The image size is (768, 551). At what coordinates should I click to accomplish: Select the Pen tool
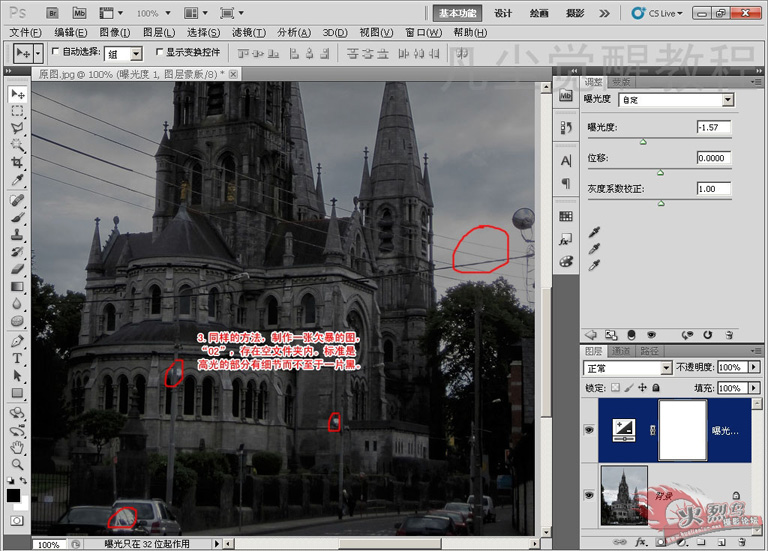(x=18, y=341)
